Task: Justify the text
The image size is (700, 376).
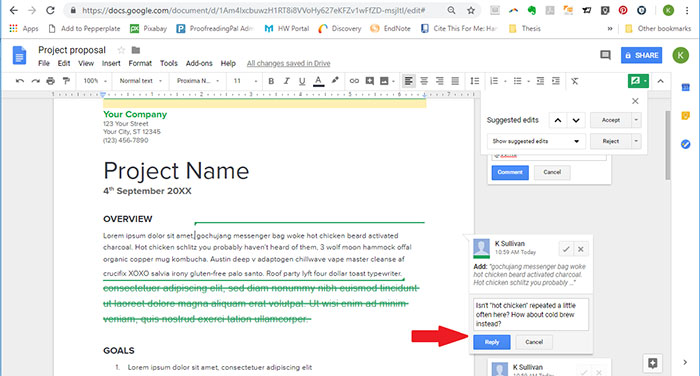Action: pyautogui.click(x=455, y=81)
